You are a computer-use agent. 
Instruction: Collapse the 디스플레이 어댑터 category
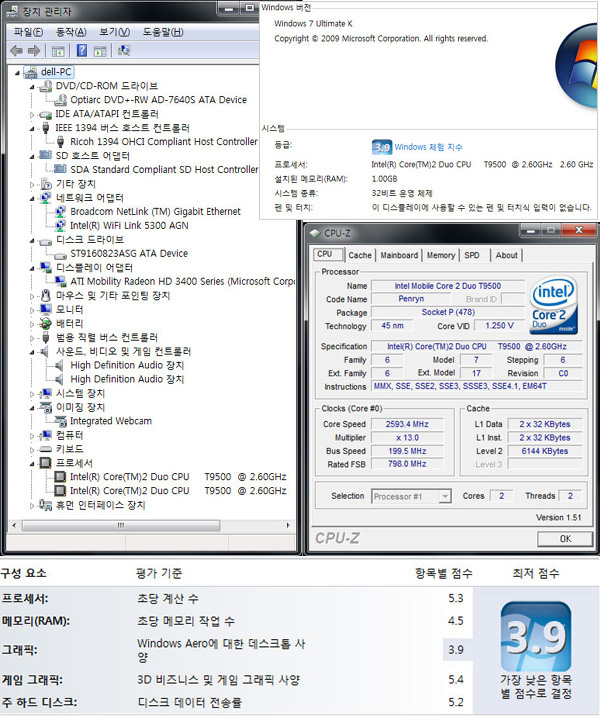(32, 268)
